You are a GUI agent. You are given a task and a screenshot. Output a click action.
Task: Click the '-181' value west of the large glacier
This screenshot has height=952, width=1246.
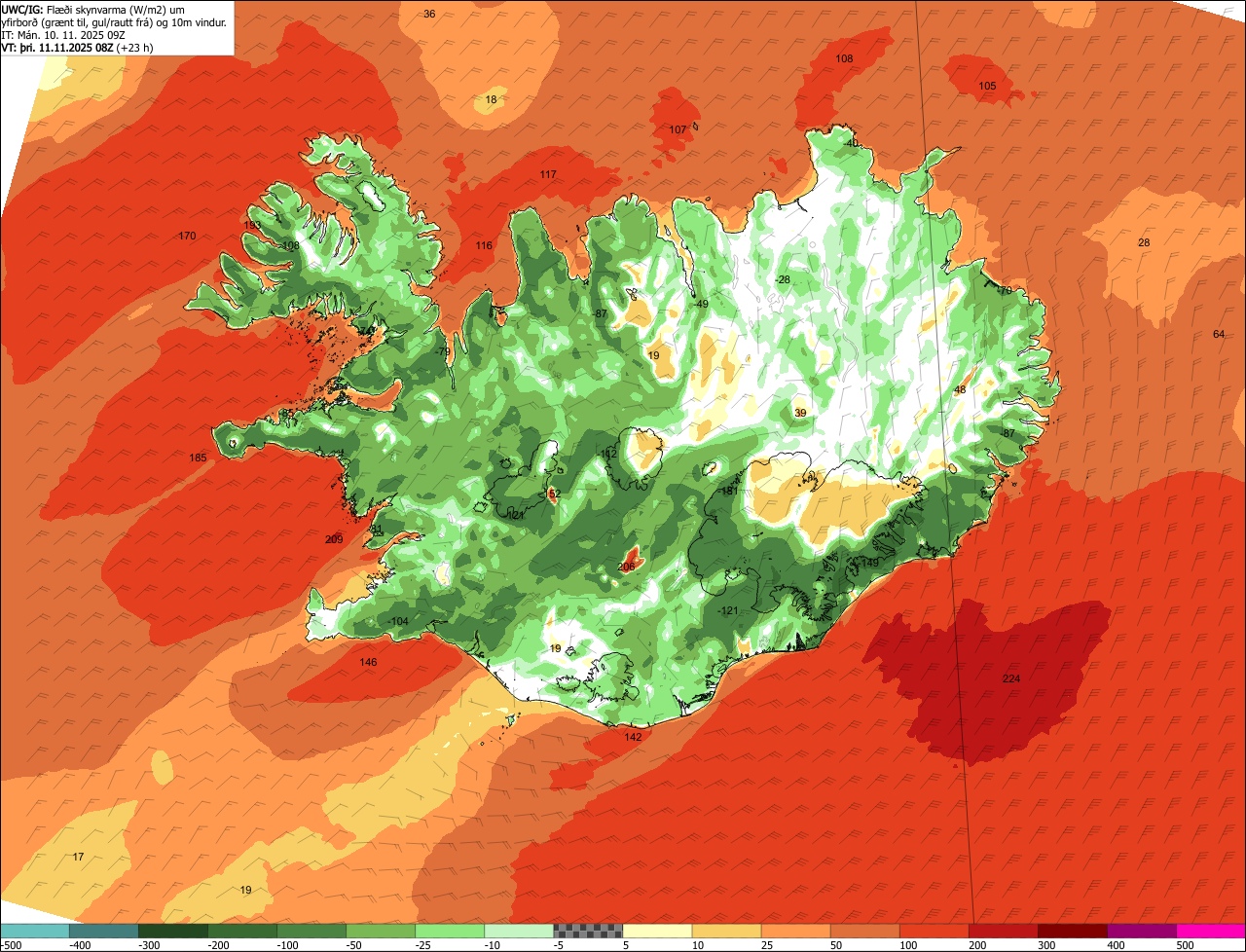coord(728,491)
